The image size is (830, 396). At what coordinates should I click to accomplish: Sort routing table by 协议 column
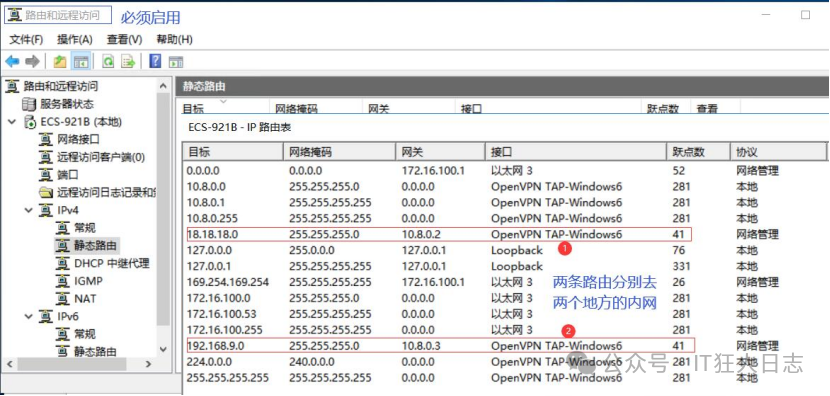pos(778,152)
